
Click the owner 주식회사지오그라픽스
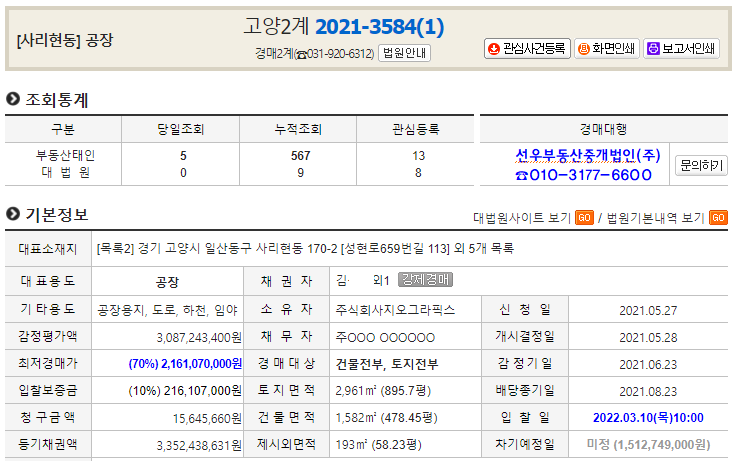[395, 310]
